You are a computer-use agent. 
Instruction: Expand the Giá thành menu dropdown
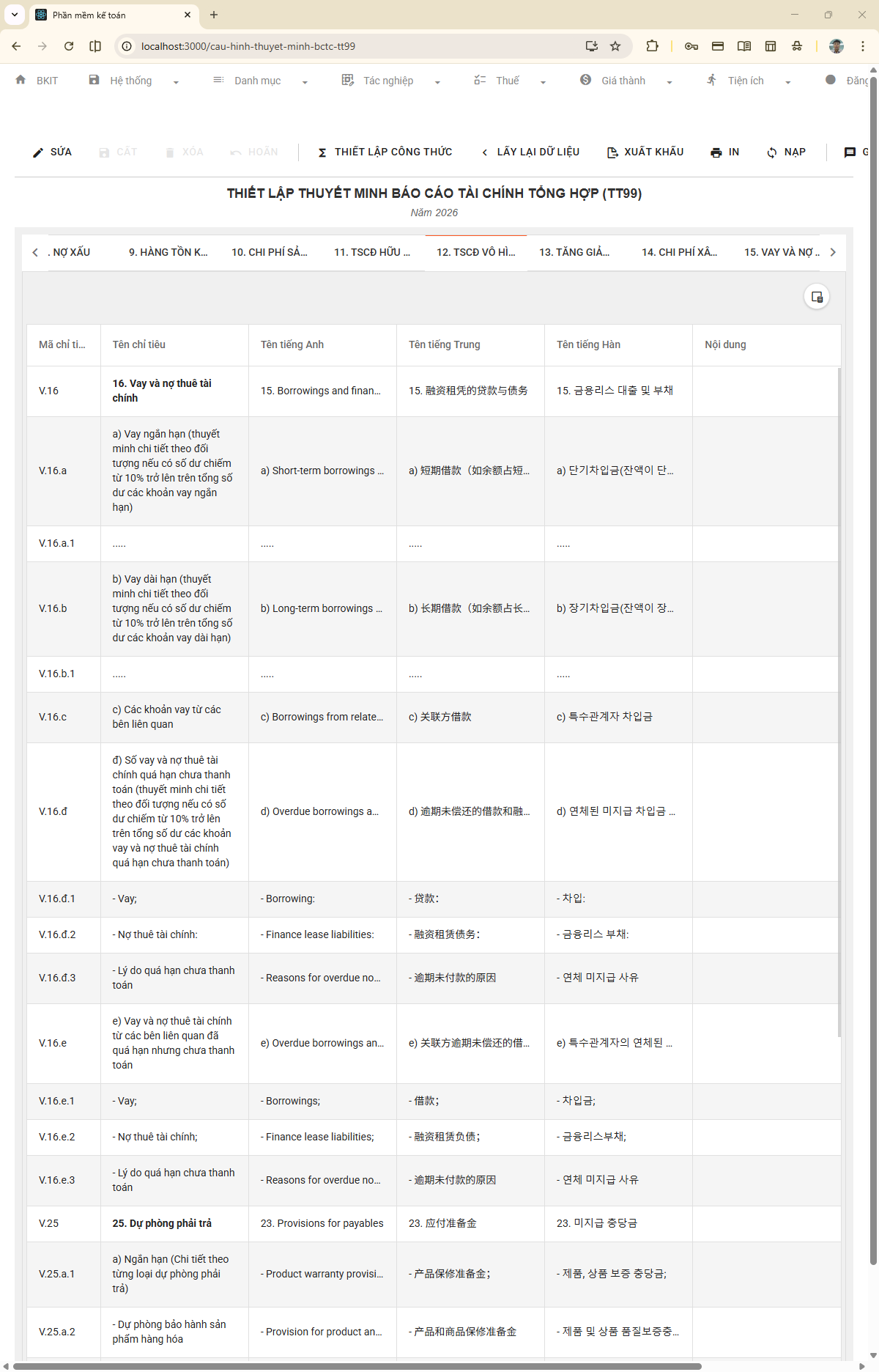670,82
